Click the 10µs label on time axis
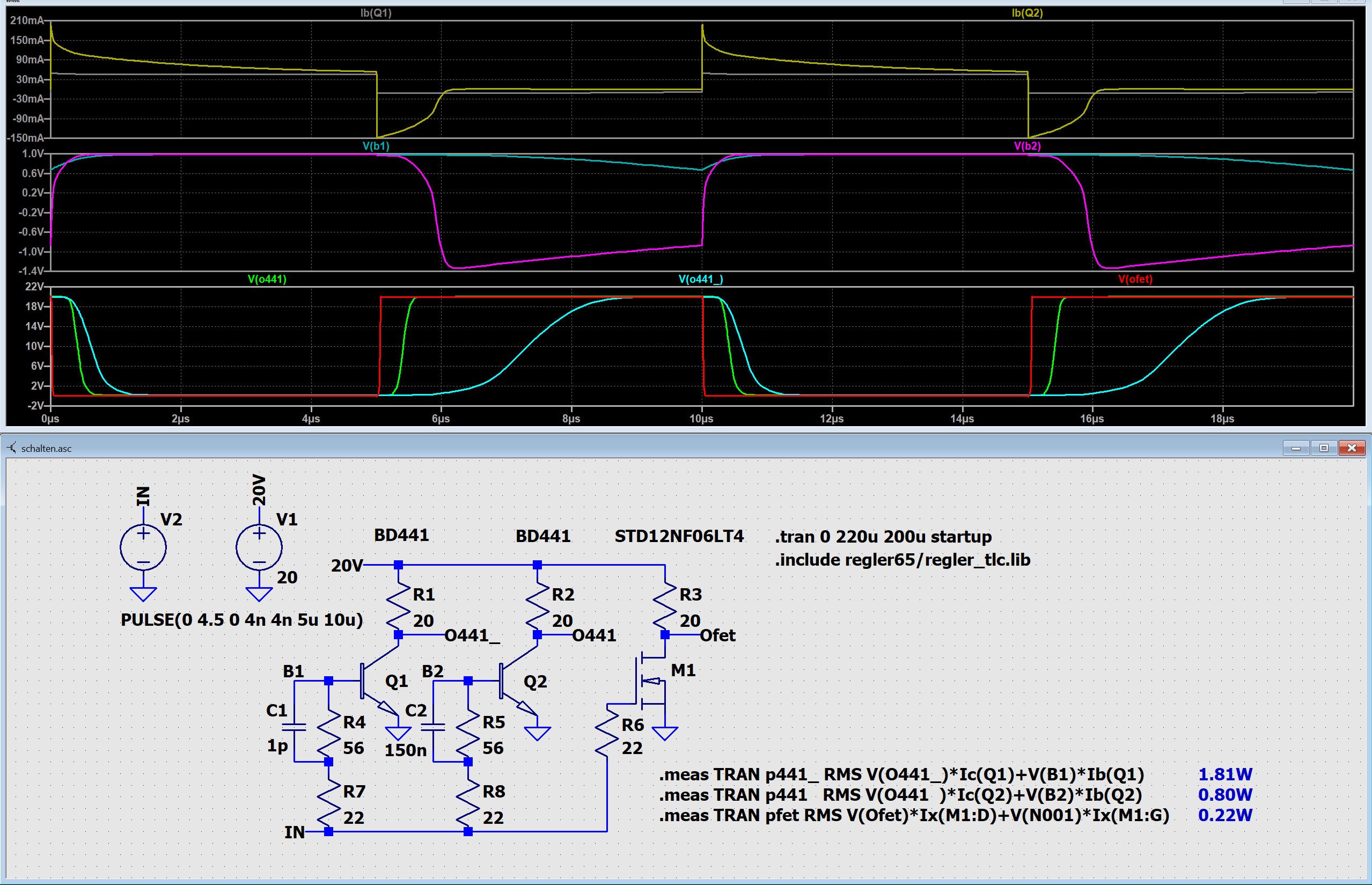 pyautogui.click(x=701, y=419)
